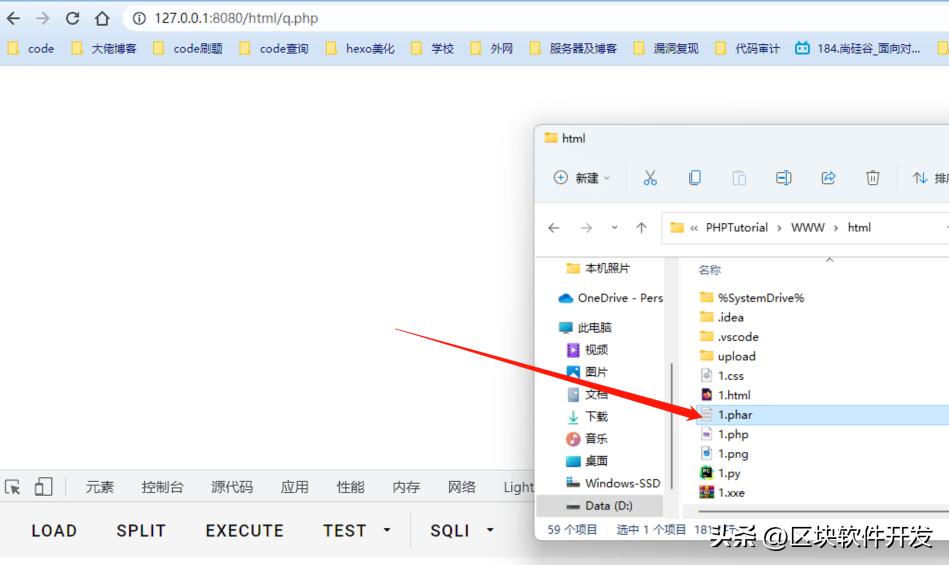Select the %SystemDrive% folder
The image size is (949, 565).
pos(752,298)
